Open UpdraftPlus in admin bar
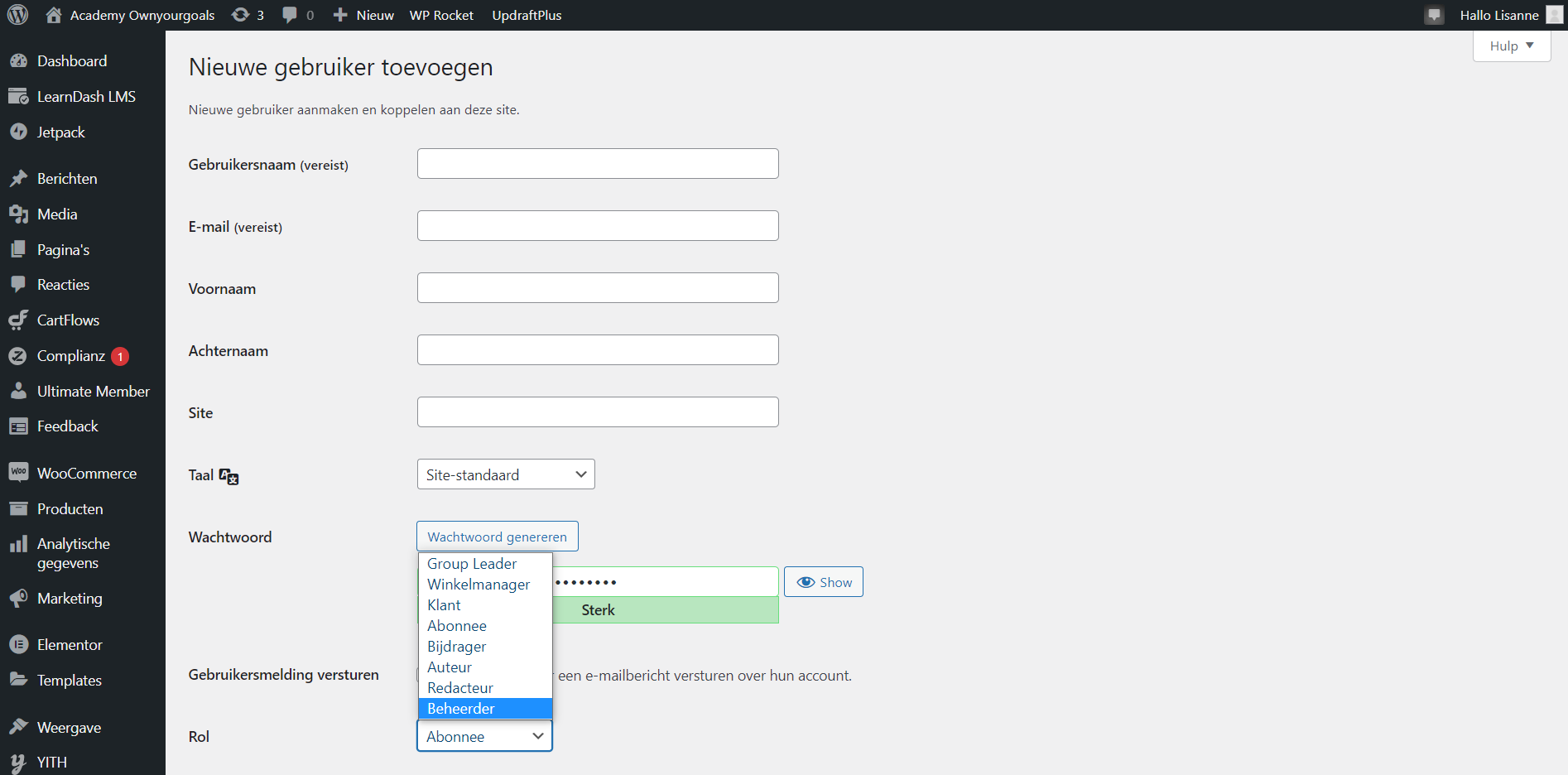Viewport: 1568px width, 775px height. click(x=527, y=15)
